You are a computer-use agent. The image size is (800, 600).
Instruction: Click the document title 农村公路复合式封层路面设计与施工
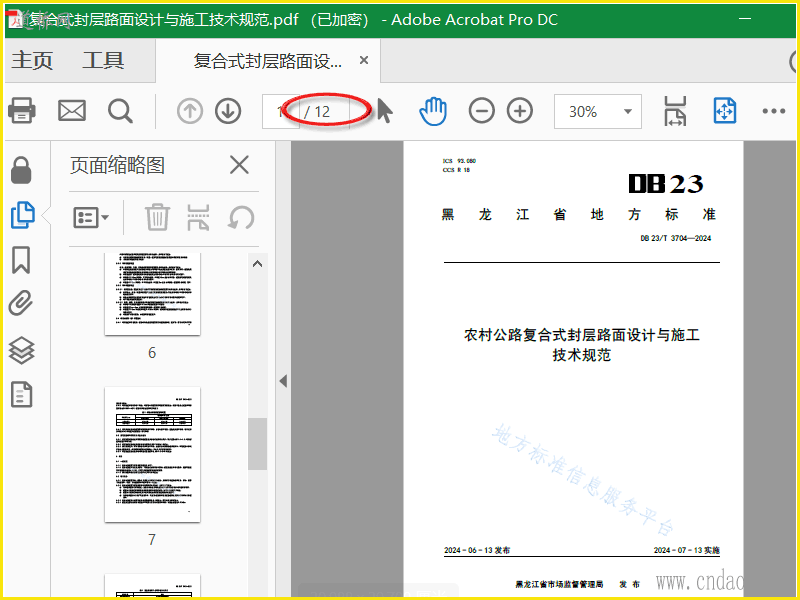pyautogui.click(x=581, y=335)
